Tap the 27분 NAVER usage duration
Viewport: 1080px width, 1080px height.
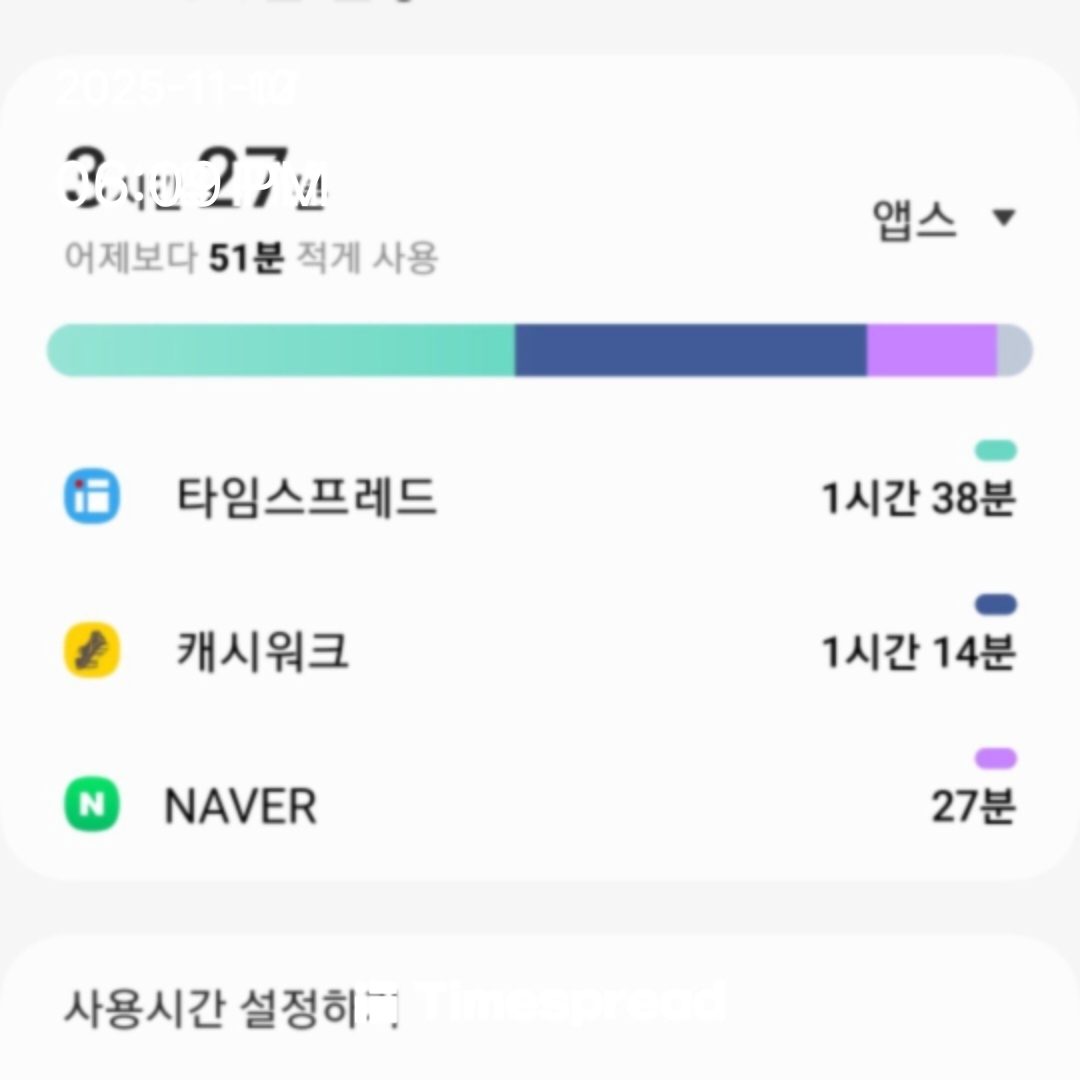[972, 807]
